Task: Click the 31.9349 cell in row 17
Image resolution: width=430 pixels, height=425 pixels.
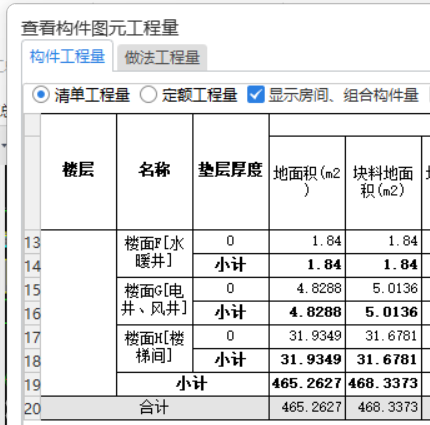Action: coord(307,336)
